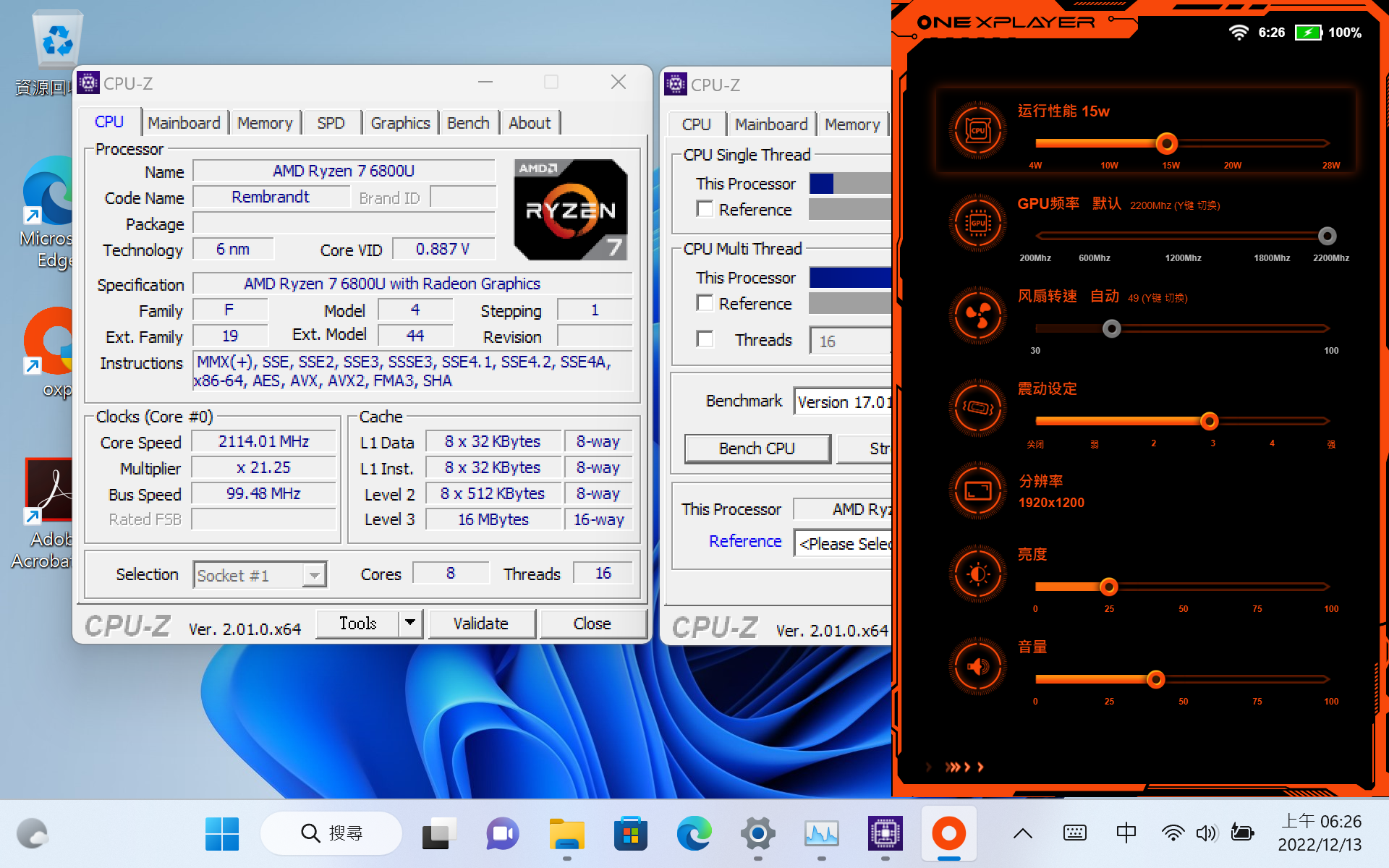Open the touch keyboard tray icon

(1075, 833)
